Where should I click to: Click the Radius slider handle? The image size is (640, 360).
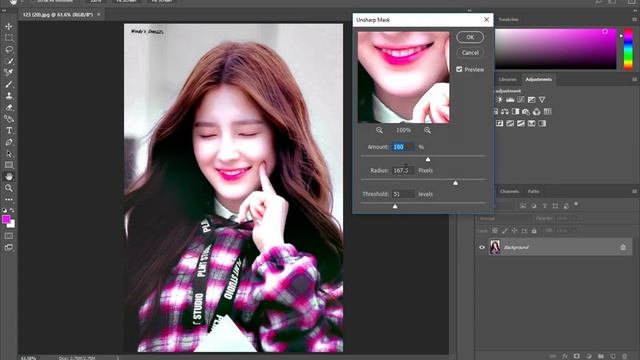pos(456,183)
